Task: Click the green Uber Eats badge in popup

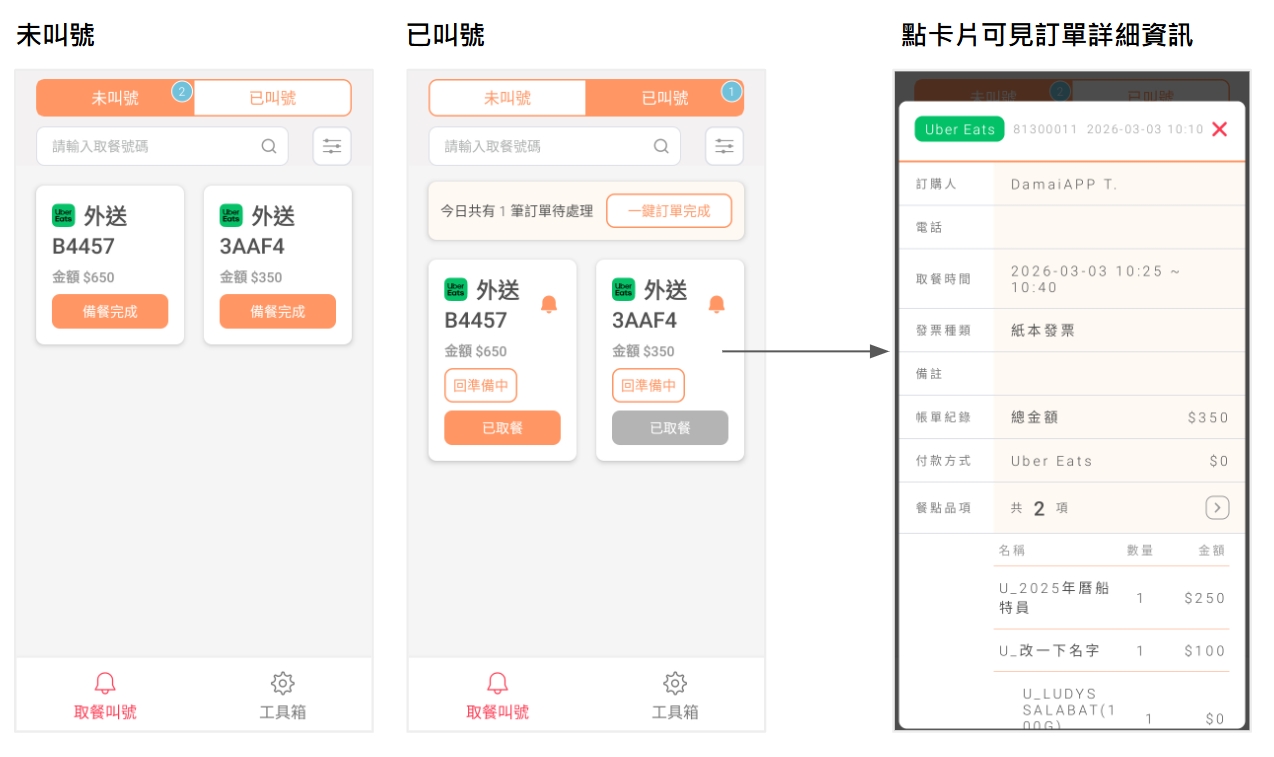Action: [x=959, y=129]
